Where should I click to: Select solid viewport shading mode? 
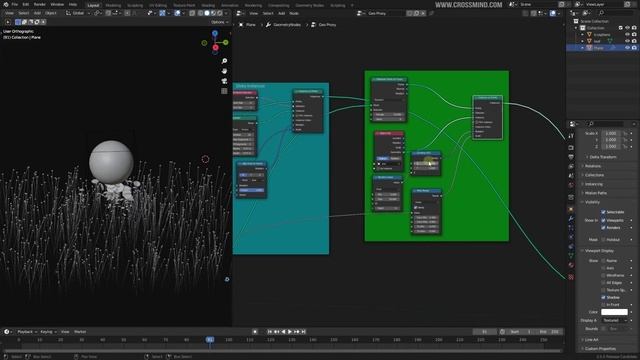pyautogui.click(x=207, y=13)
